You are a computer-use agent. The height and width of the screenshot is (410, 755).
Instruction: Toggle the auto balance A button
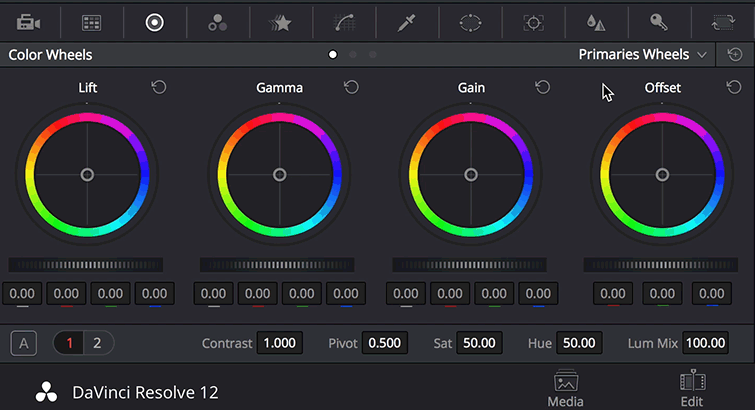(x=22, y=343)
